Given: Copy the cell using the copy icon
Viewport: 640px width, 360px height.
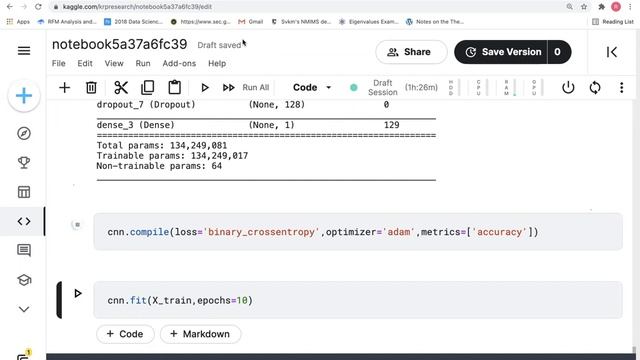Looking at the screenshot, I should [x=147, y=87].
